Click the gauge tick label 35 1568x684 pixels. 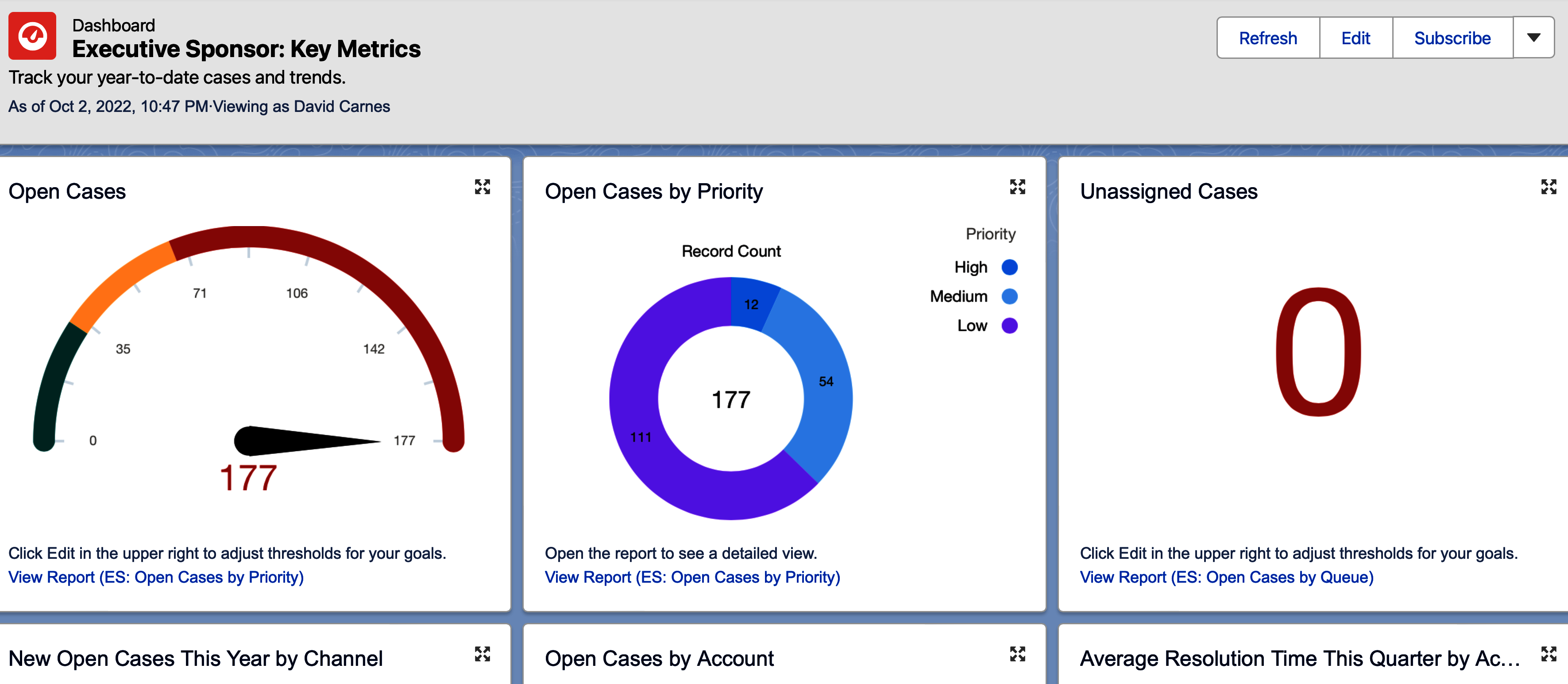click(123, 350)
